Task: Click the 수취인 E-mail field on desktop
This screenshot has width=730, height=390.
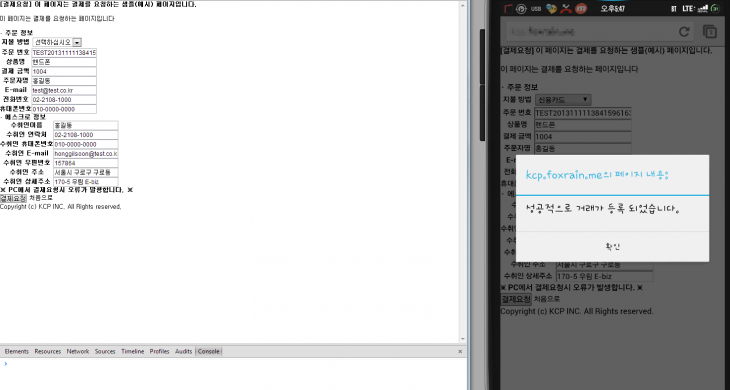Action: [86, 154]
